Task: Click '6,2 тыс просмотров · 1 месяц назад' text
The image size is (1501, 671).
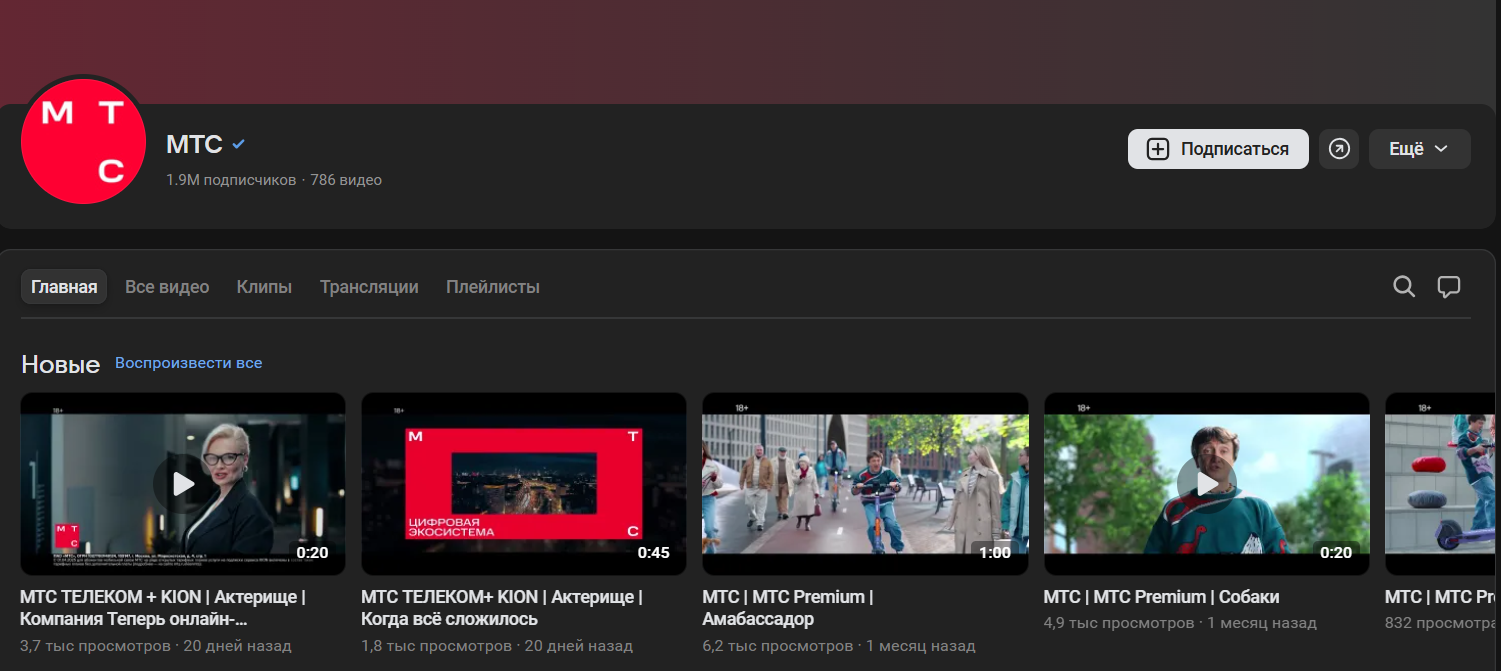Action: (x=839, y=646)
